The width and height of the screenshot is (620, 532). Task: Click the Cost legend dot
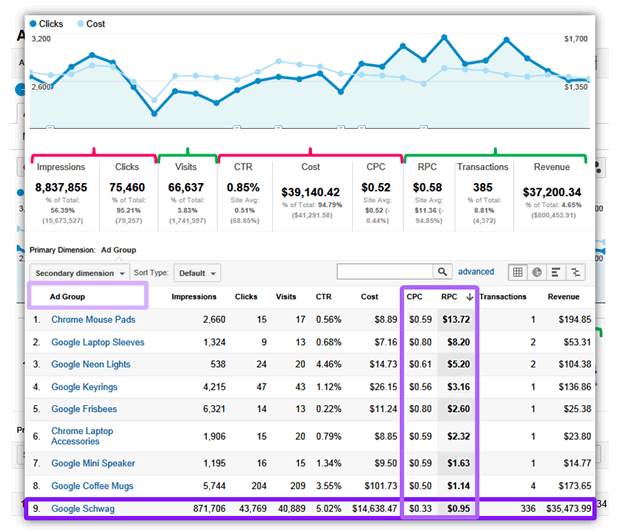(x=80, y=24)
